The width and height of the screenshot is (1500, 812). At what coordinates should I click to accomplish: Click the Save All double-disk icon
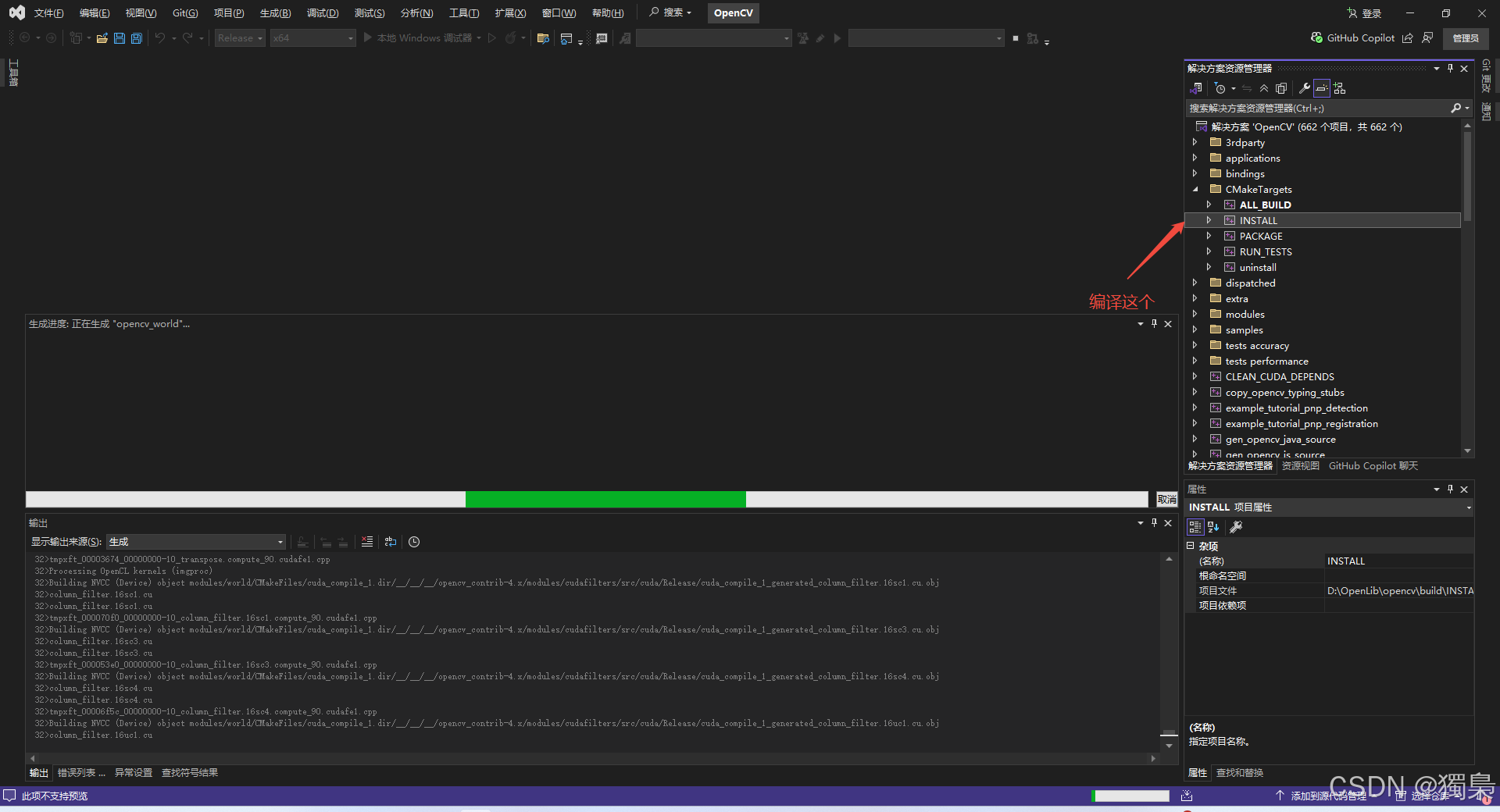coord(137,38)
